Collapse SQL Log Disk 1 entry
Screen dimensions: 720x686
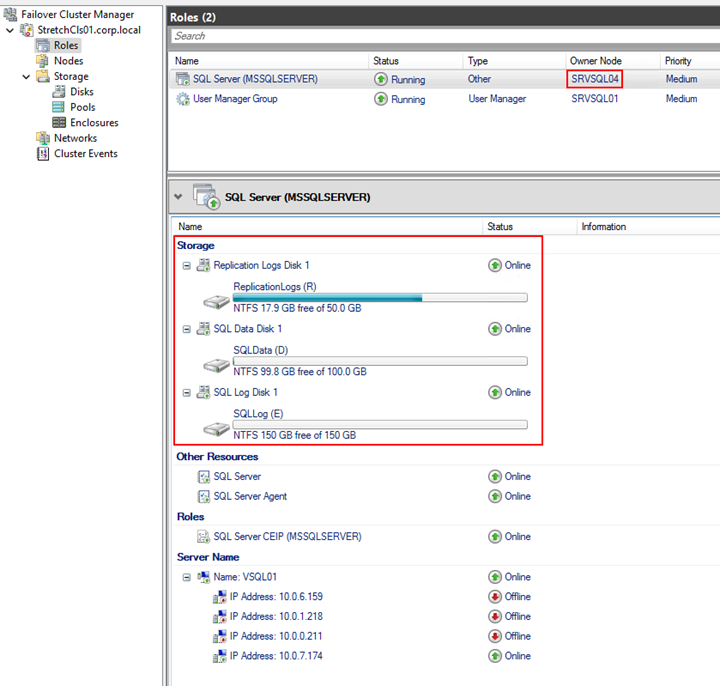[186, 393]
